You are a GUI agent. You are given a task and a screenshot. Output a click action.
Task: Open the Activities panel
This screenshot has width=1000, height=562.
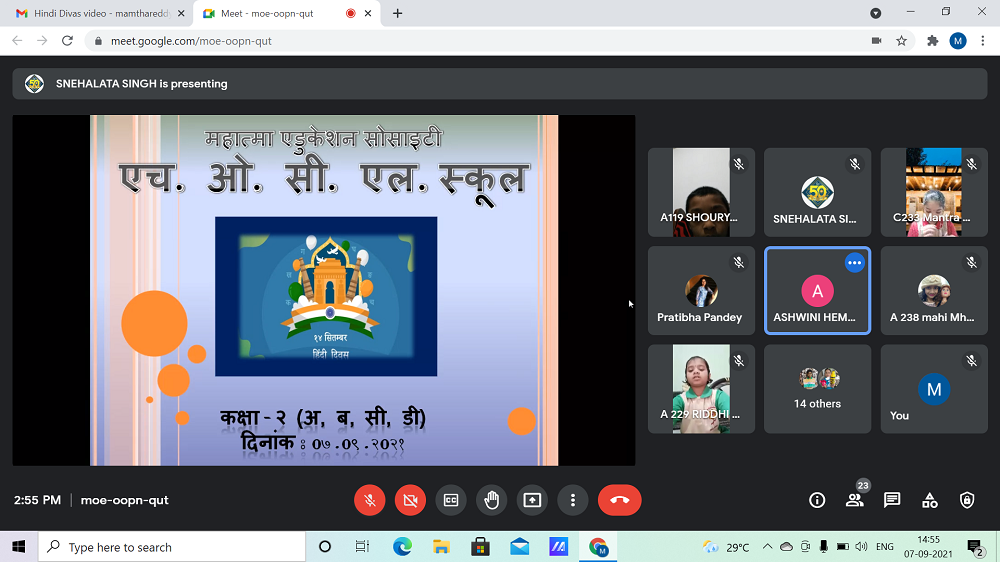pyautogui.click(x=929, y=500)
